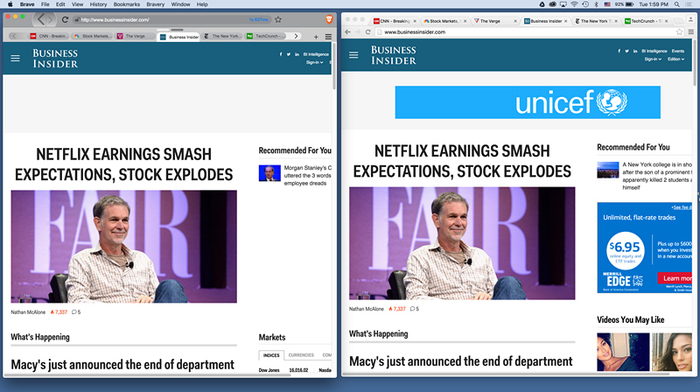Bookmark page with Brave's star icon

click(278, 19)
